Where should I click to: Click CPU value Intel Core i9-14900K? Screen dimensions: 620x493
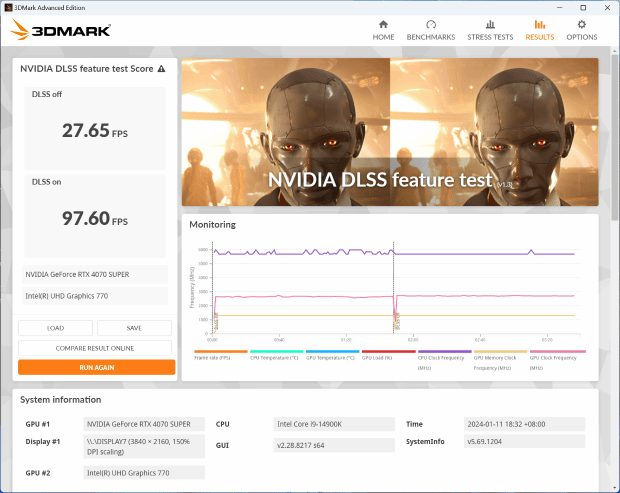coord(334,424)
